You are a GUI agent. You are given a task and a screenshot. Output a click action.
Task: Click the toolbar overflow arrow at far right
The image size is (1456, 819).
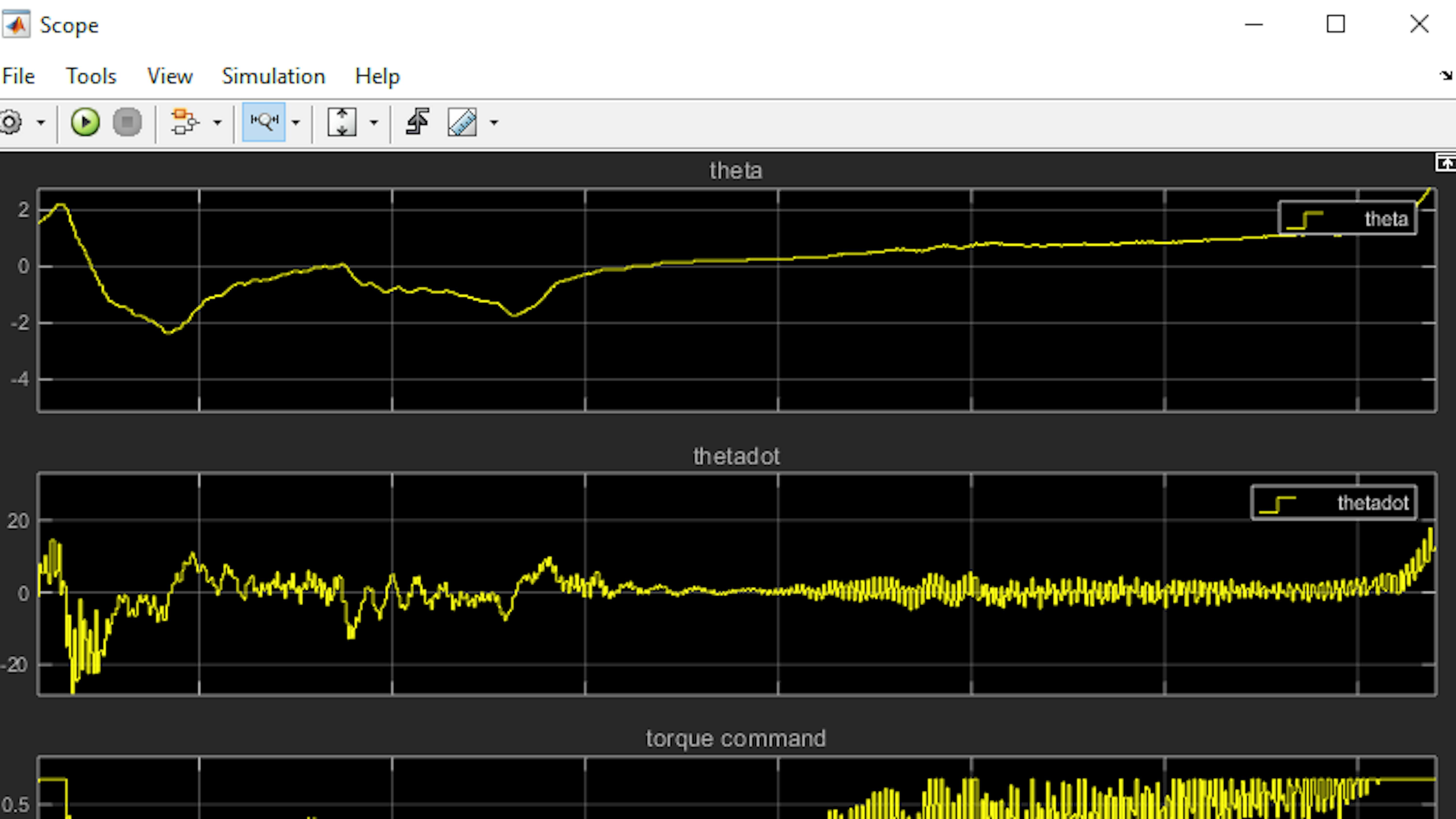point(1446,75)
